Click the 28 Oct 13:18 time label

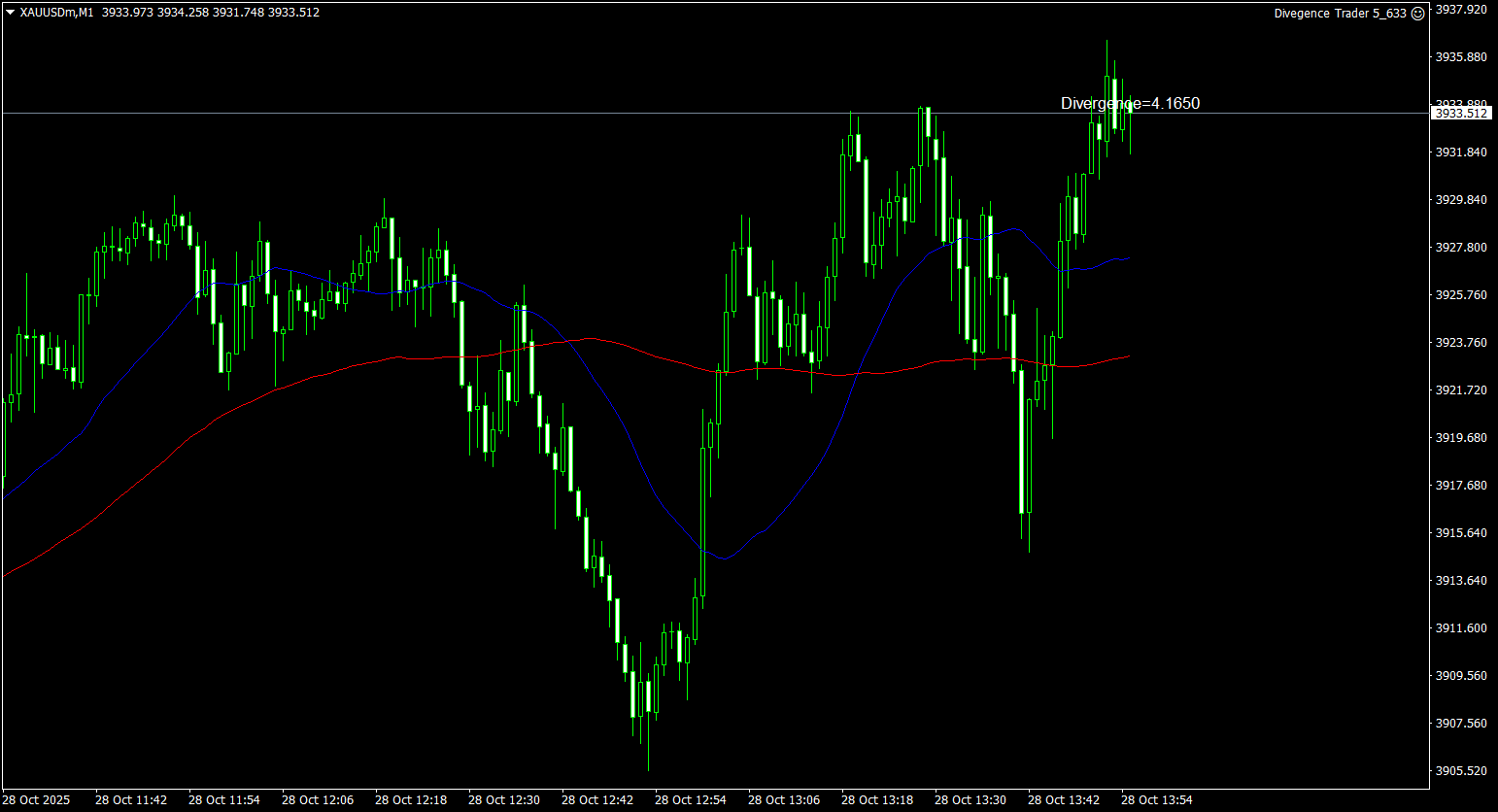877,800
